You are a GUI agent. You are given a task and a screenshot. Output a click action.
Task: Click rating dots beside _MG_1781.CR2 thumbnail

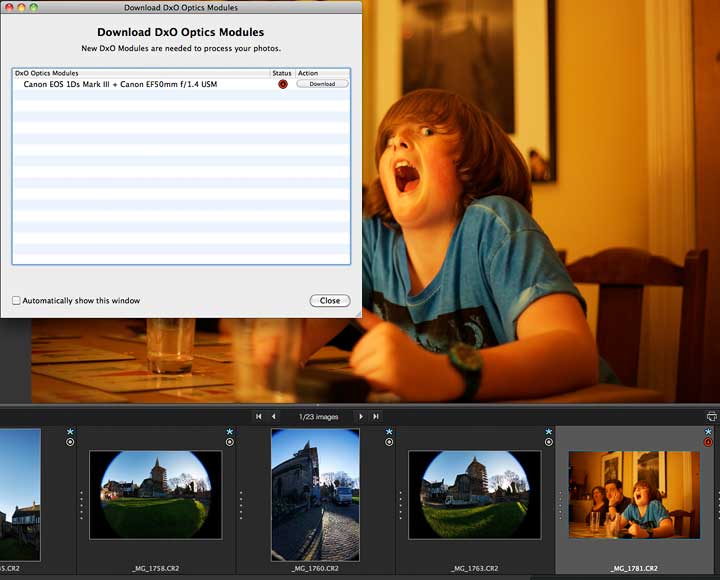tap(560, 506)
